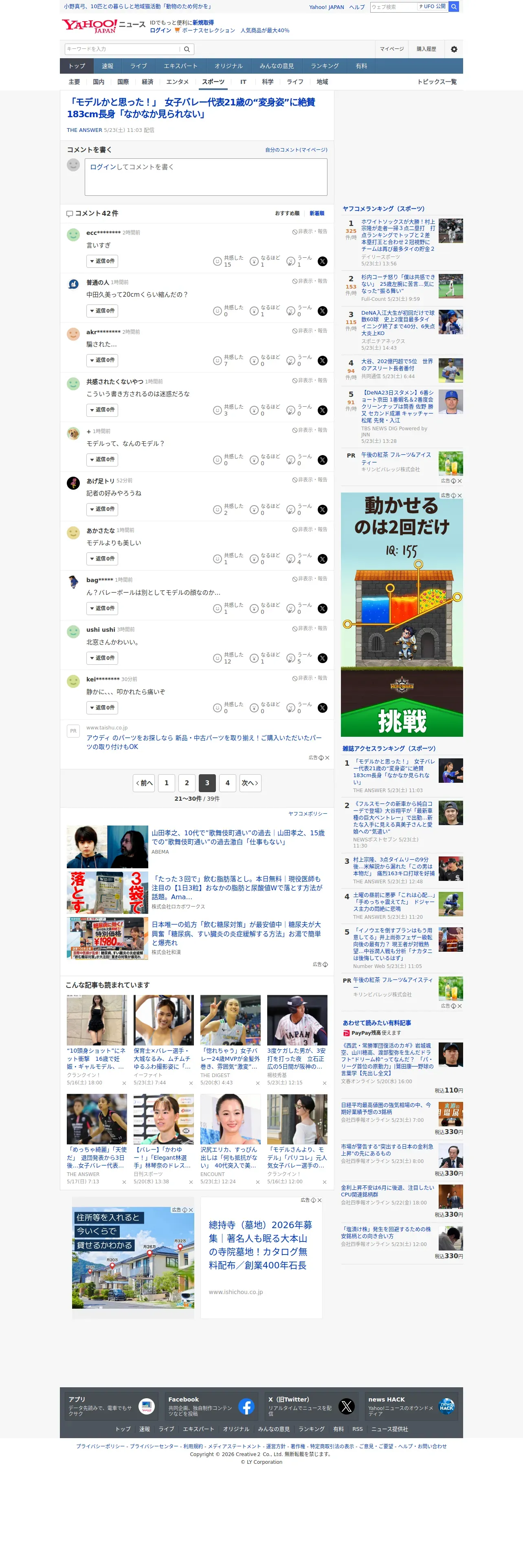Click the blue web search magnifier button
The height and width of the screenshot is (1568, 523).
[x=454, y=7]
